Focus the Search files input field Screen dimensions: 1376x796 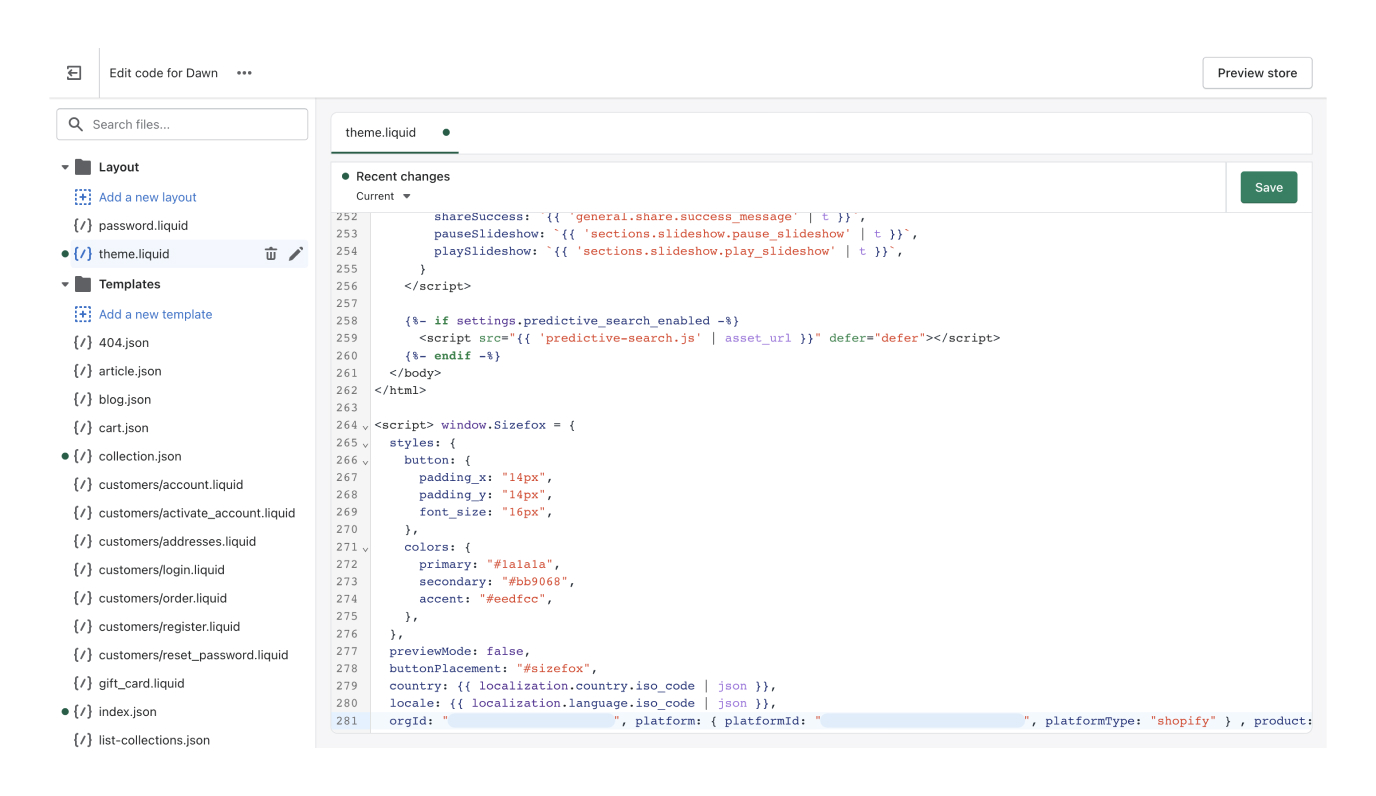coord(182,124)
